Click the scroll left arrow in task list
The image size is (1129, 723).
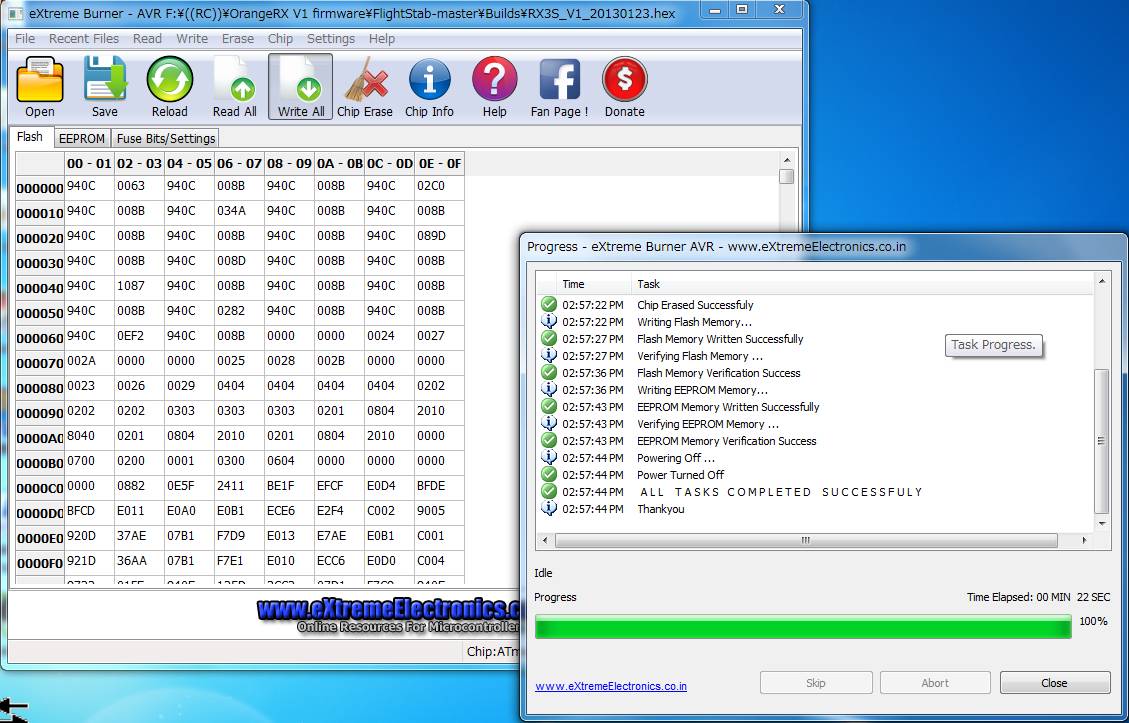click(545, 540)
